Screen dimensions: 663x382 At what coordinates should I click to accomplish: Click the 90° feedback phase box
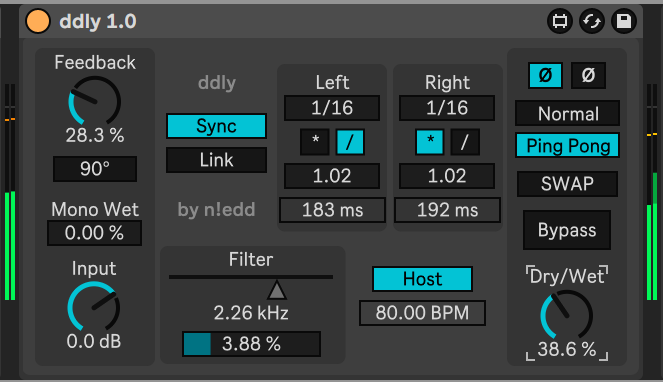[x=95, y=169]
